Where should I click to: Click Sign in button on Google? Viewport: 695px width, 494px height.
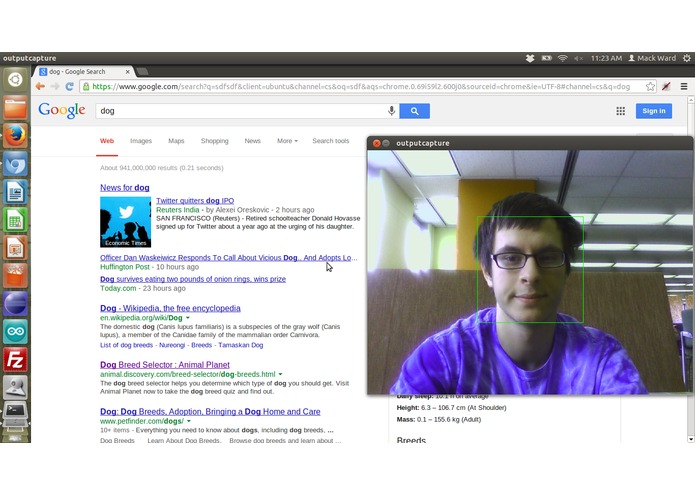click(x=654, y=111)
